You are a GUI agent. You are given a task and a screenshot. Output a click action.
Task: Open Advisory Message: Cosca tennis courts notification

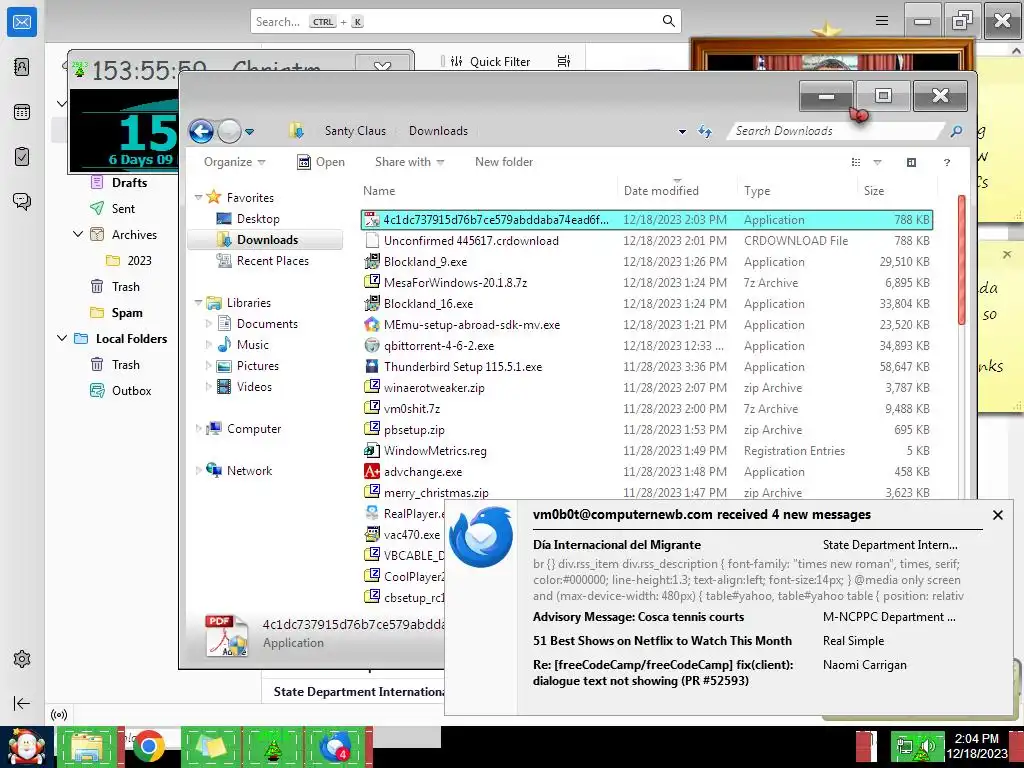(x=638, y=616)
